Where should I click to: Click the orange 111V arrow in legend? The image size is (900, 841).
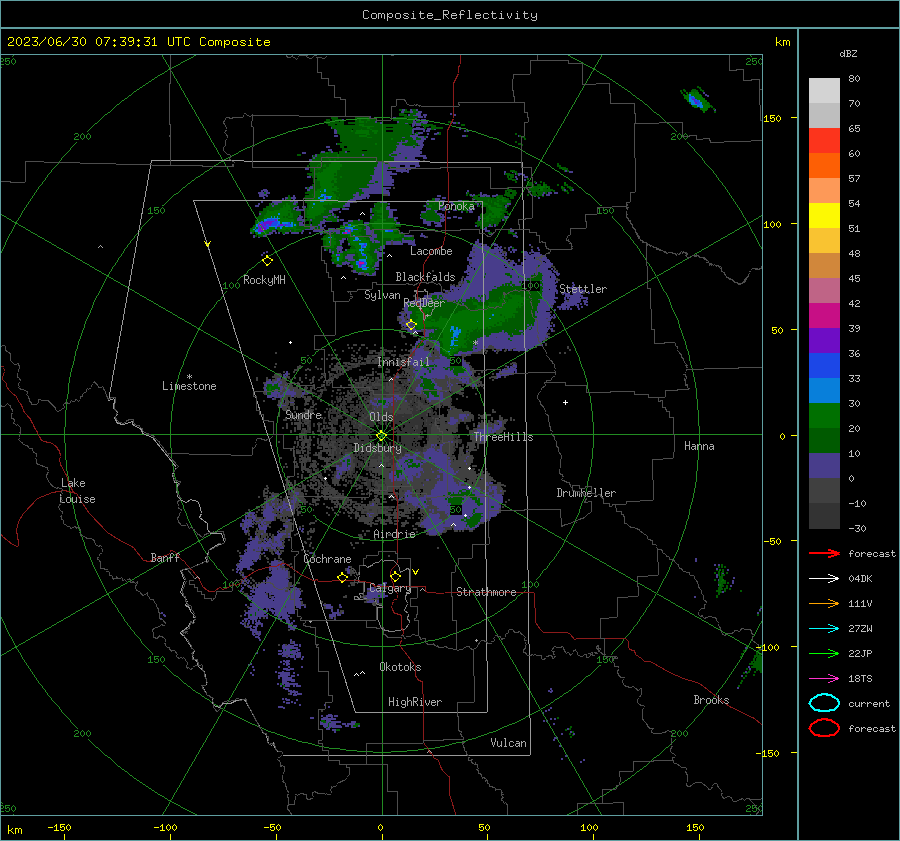tap(824, 603)
